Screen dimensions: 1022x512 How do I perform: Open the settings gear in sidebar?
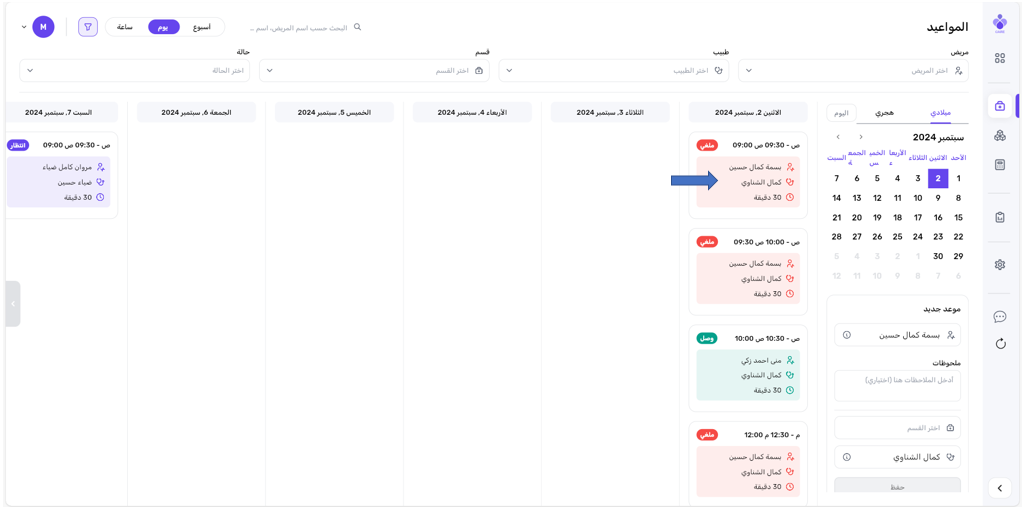click(x=999, y=265)
